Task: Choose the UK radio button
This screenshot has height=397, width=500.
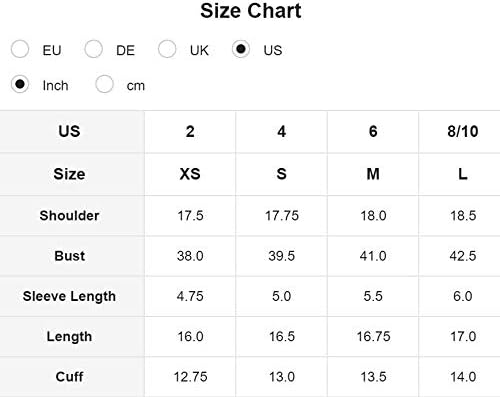Action: tap(167, 49)
